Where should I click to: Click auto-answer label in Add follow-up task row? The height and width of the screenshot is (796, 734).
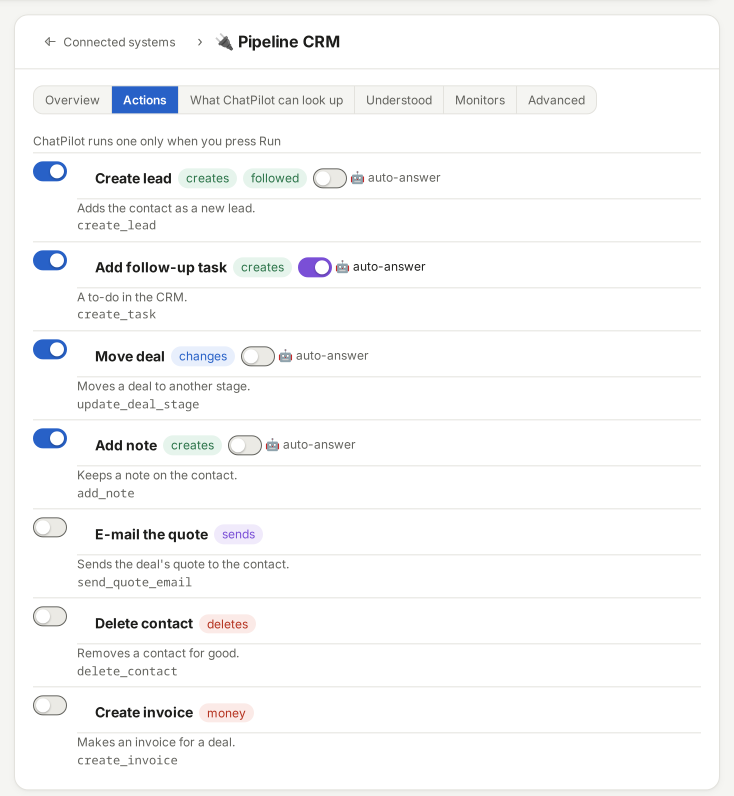click(389, 267)
